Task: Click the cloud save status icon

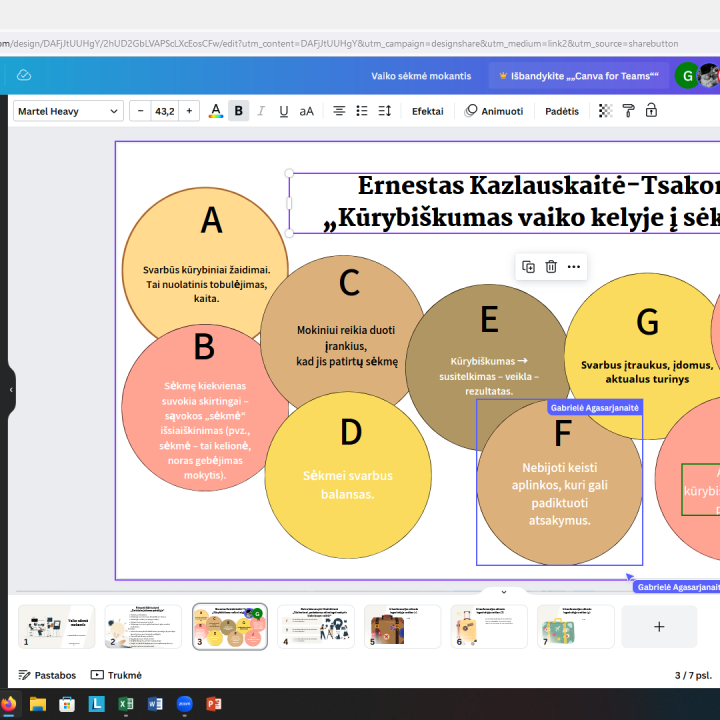Action: [24, 75]
